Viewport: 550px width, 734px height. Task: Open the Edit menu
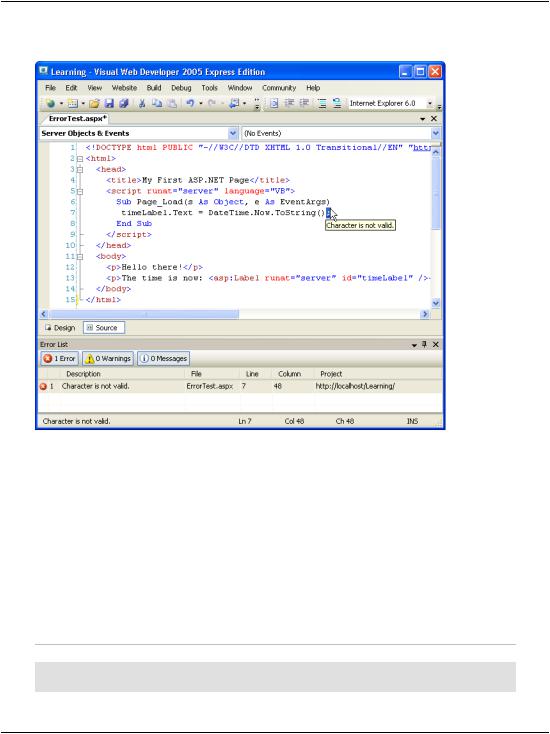(71, 88)
